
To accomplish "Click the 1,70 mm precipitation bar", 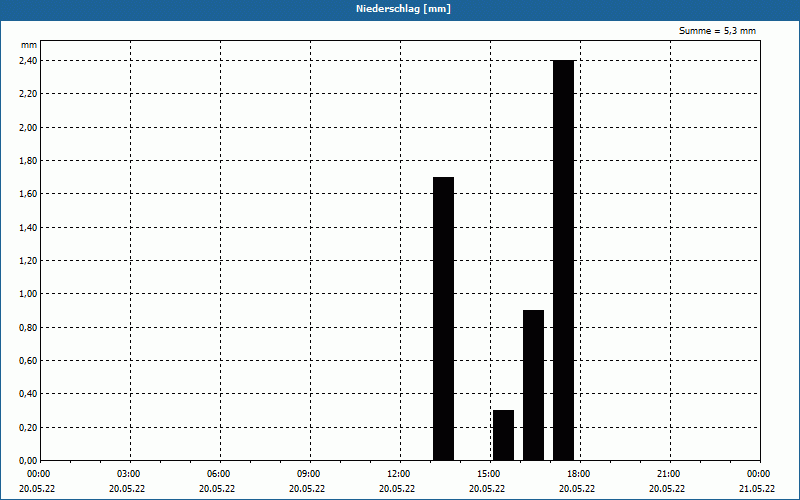I will (x=443, y=319).
